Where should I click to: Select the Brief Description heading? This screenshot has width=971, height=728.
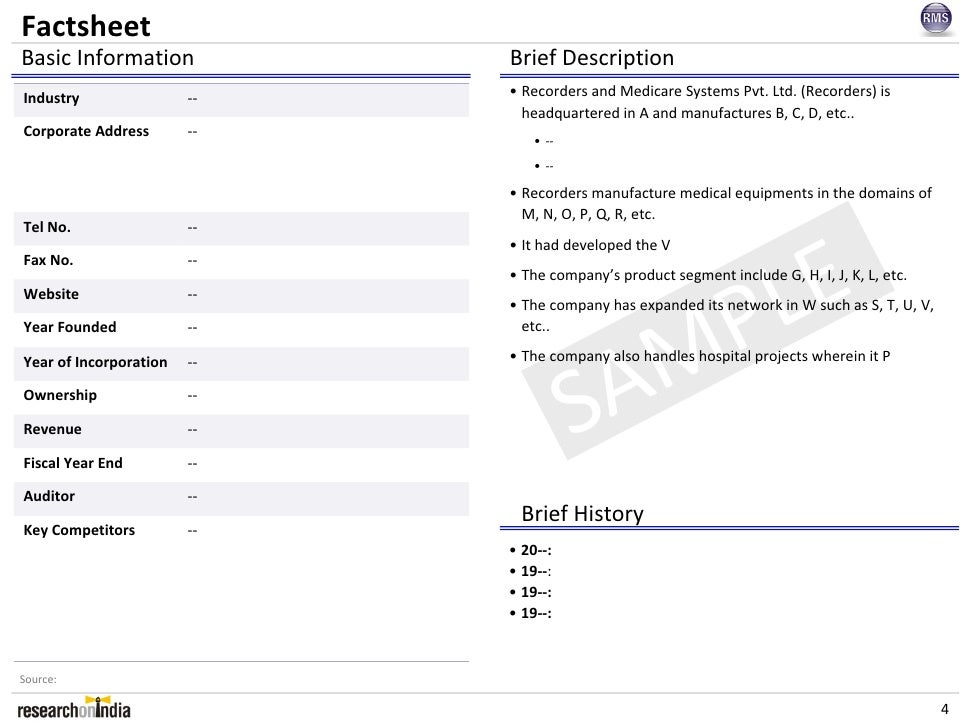pos(591,58)
